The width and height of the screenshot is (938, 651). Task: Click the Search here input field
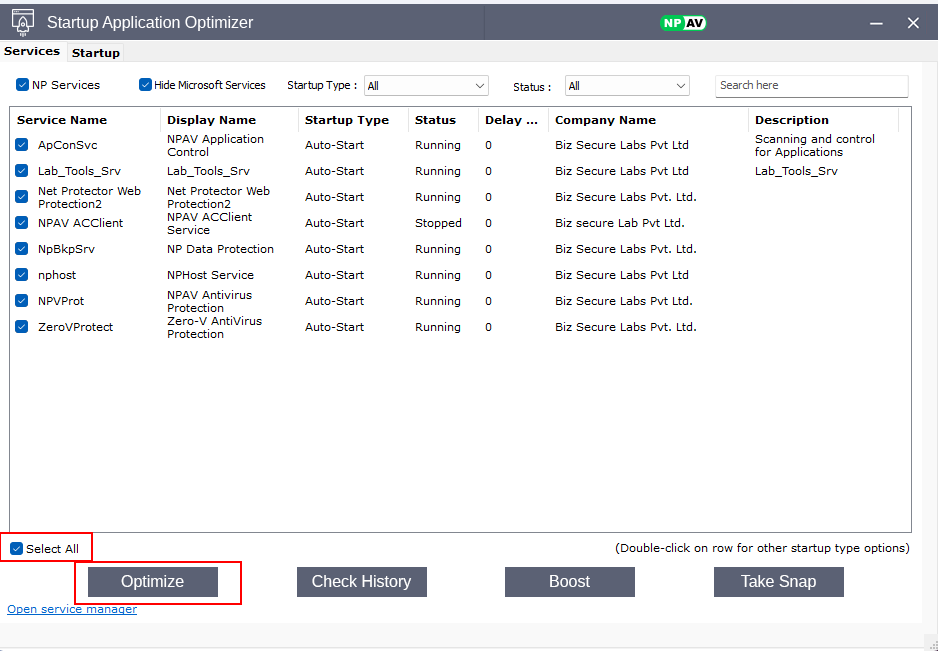click(811, 86)
